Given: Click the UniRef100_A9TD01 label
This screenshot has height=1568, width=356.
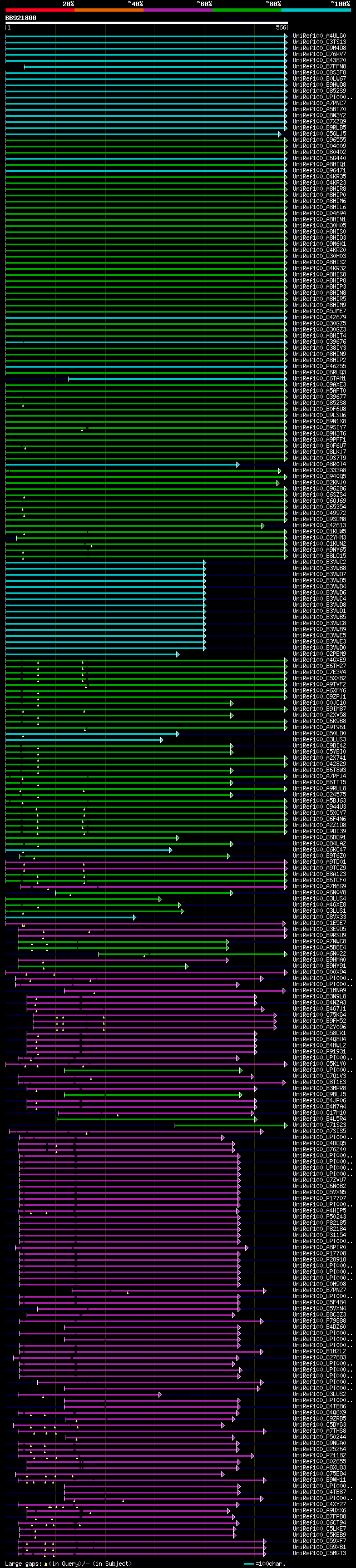Looking at the screenshot, I should point(319,862).
